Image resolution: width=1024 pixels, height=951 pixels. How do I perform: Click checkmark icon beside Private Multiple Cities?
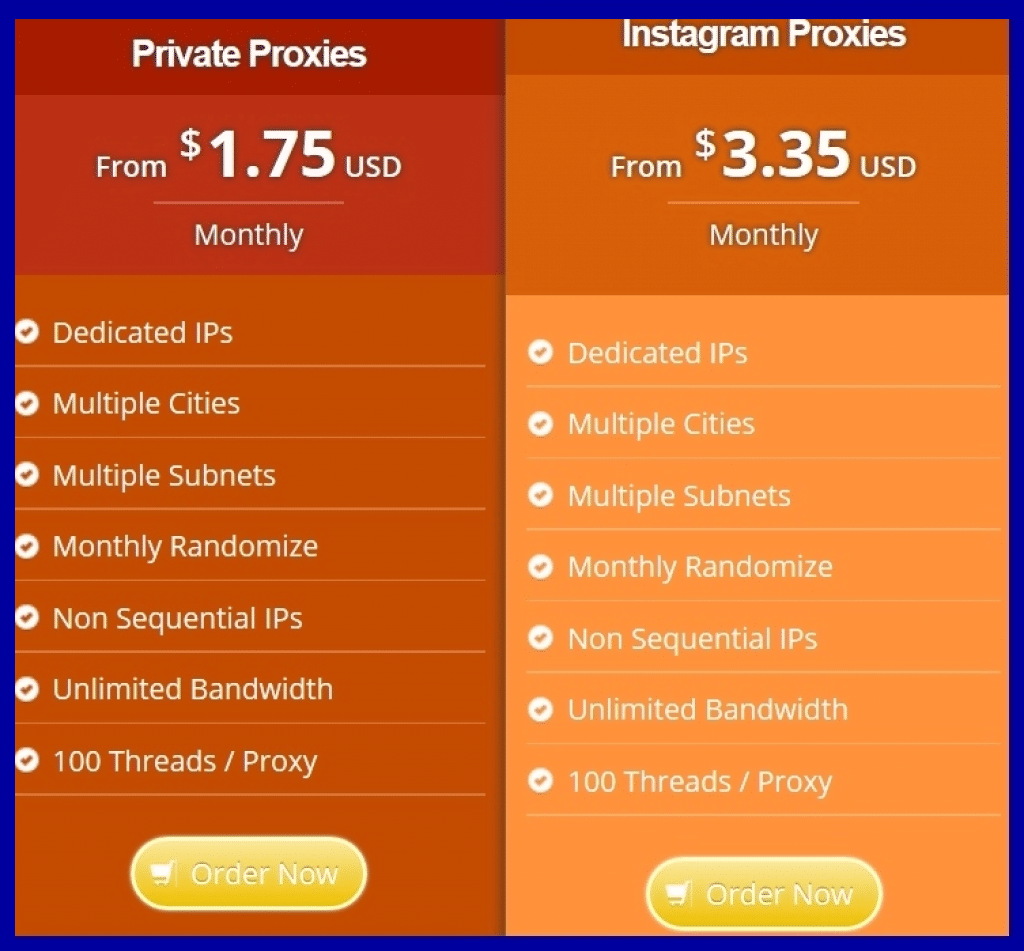[27, 403]
